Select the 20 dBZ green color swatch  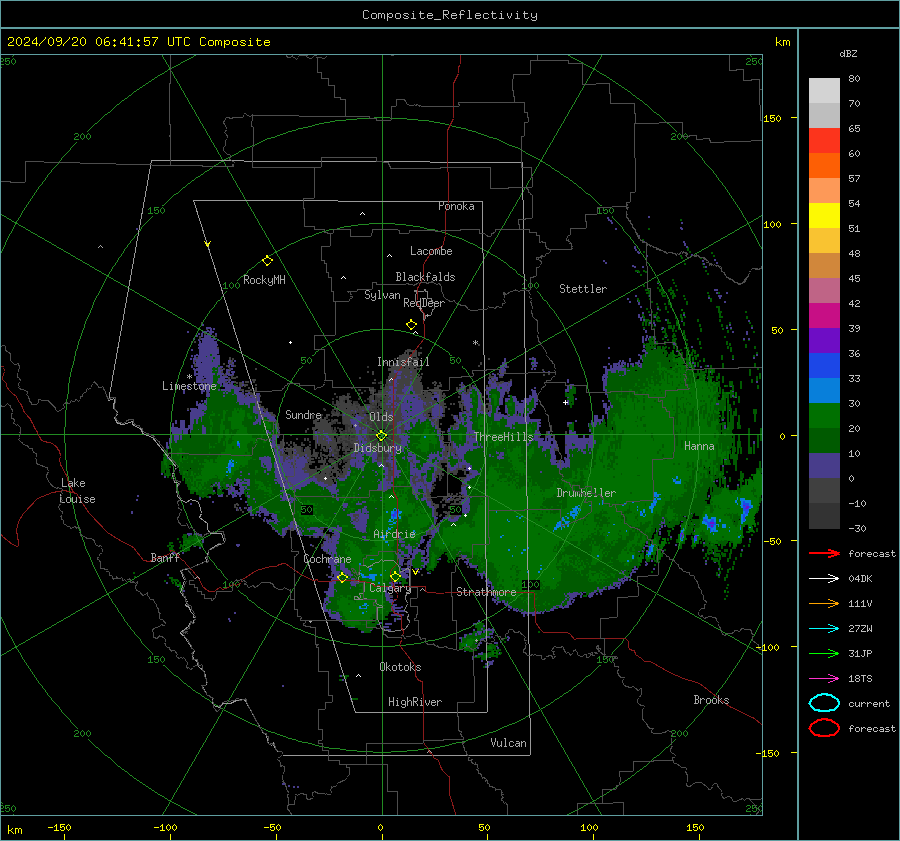point(824,416)
